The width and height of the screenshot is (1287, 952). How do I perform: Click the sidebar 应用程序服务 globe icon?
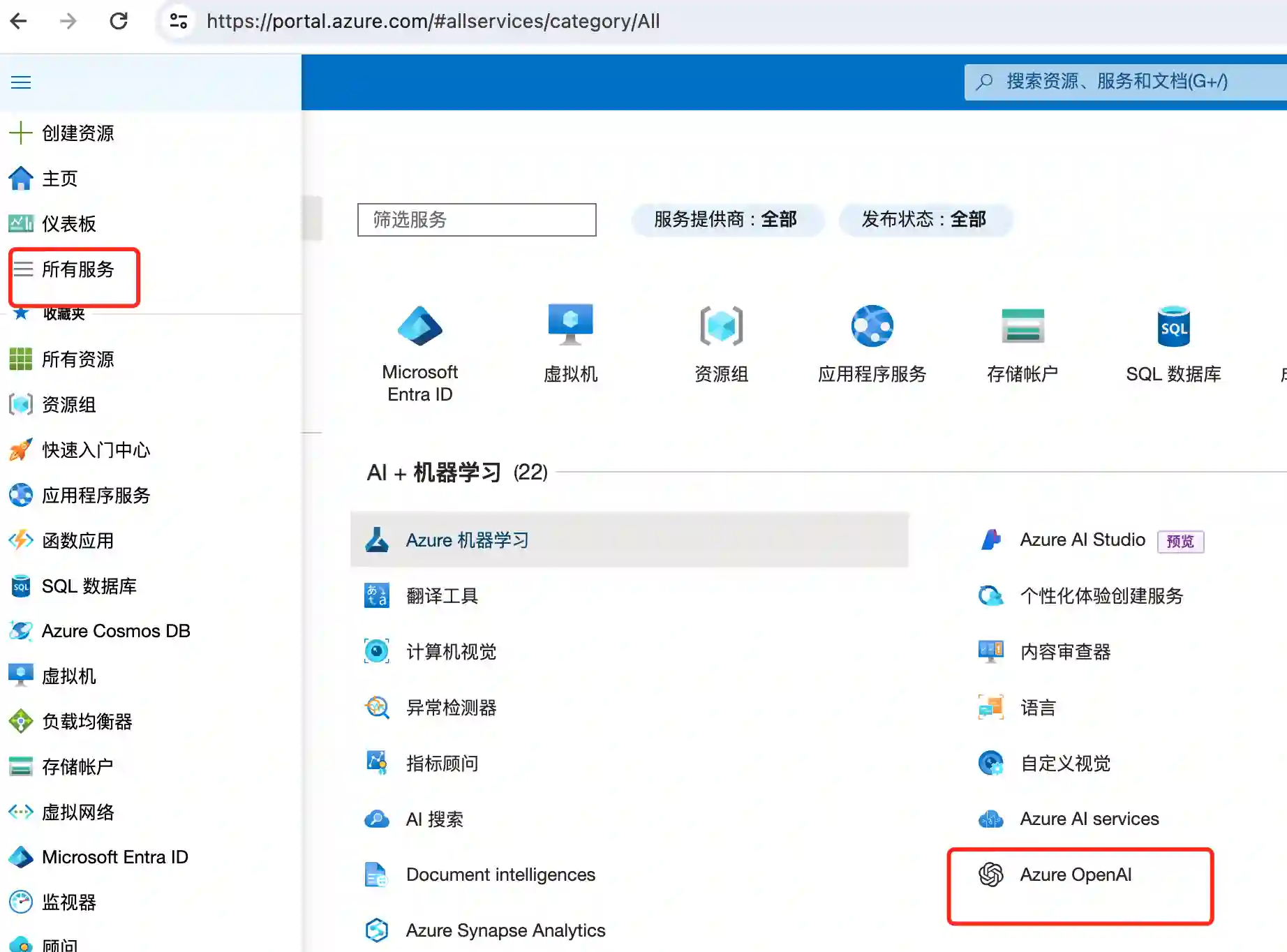click(21, 495)
